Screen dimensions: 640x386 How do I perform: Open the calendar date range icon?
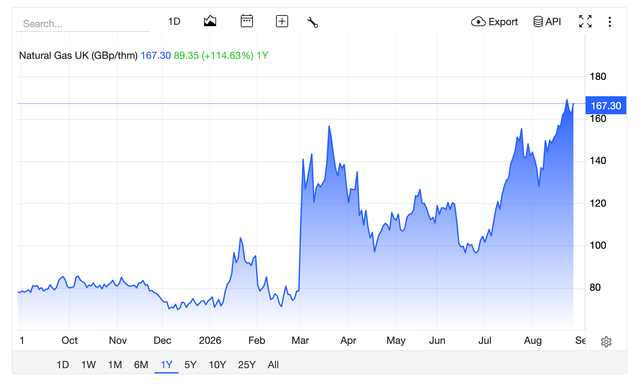247,21
